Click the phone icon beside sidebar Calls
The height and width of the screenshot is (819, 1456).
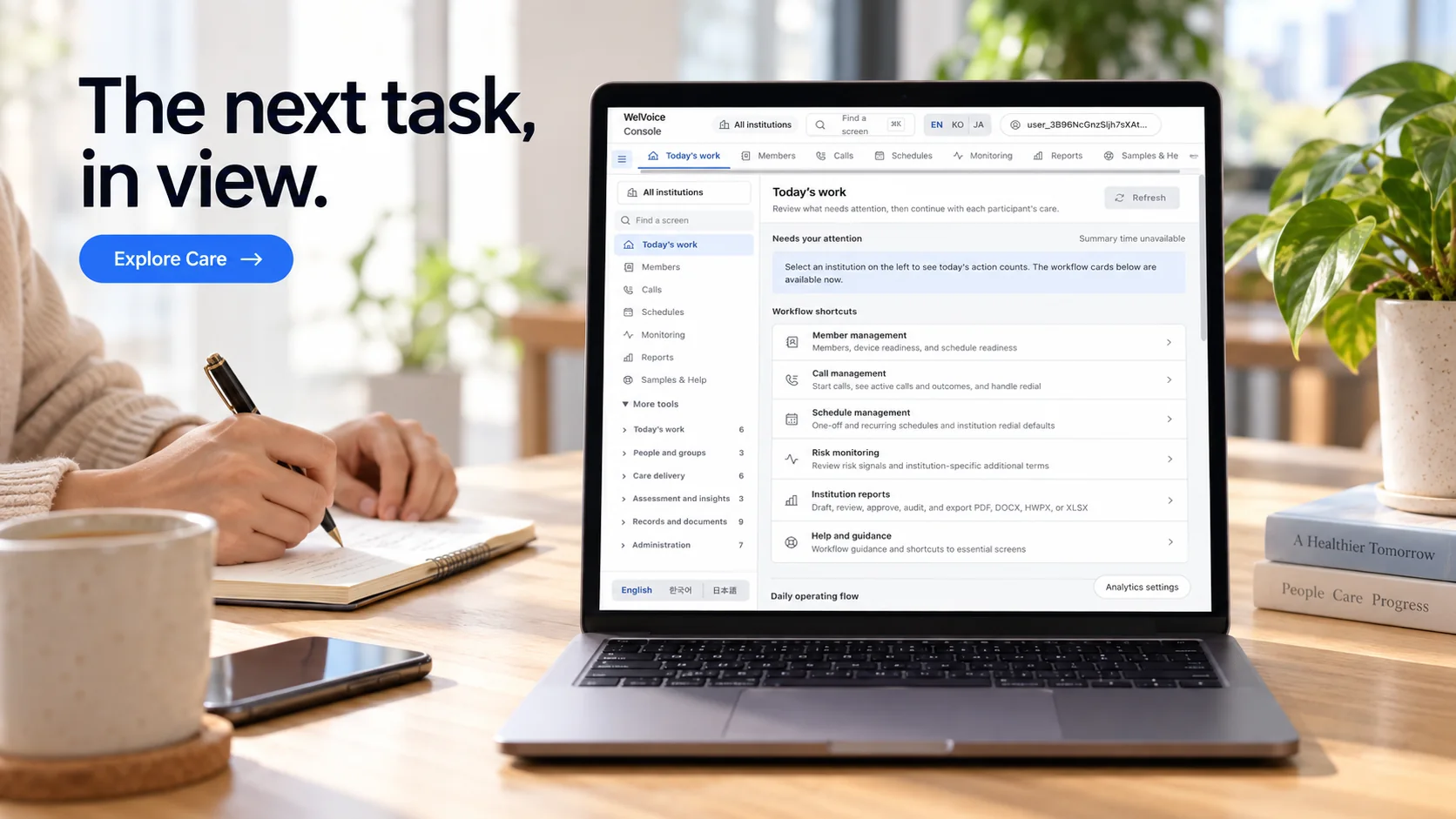point(629,290)
